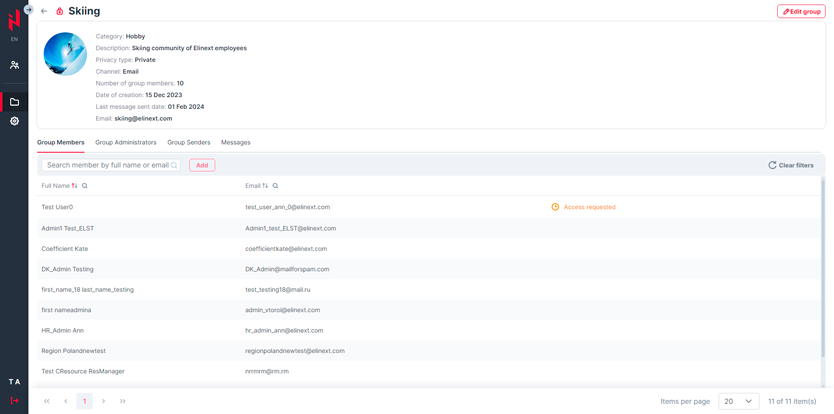Click Clear filters
This screenshot has width=834, height=414.
(x=790, y=165)
